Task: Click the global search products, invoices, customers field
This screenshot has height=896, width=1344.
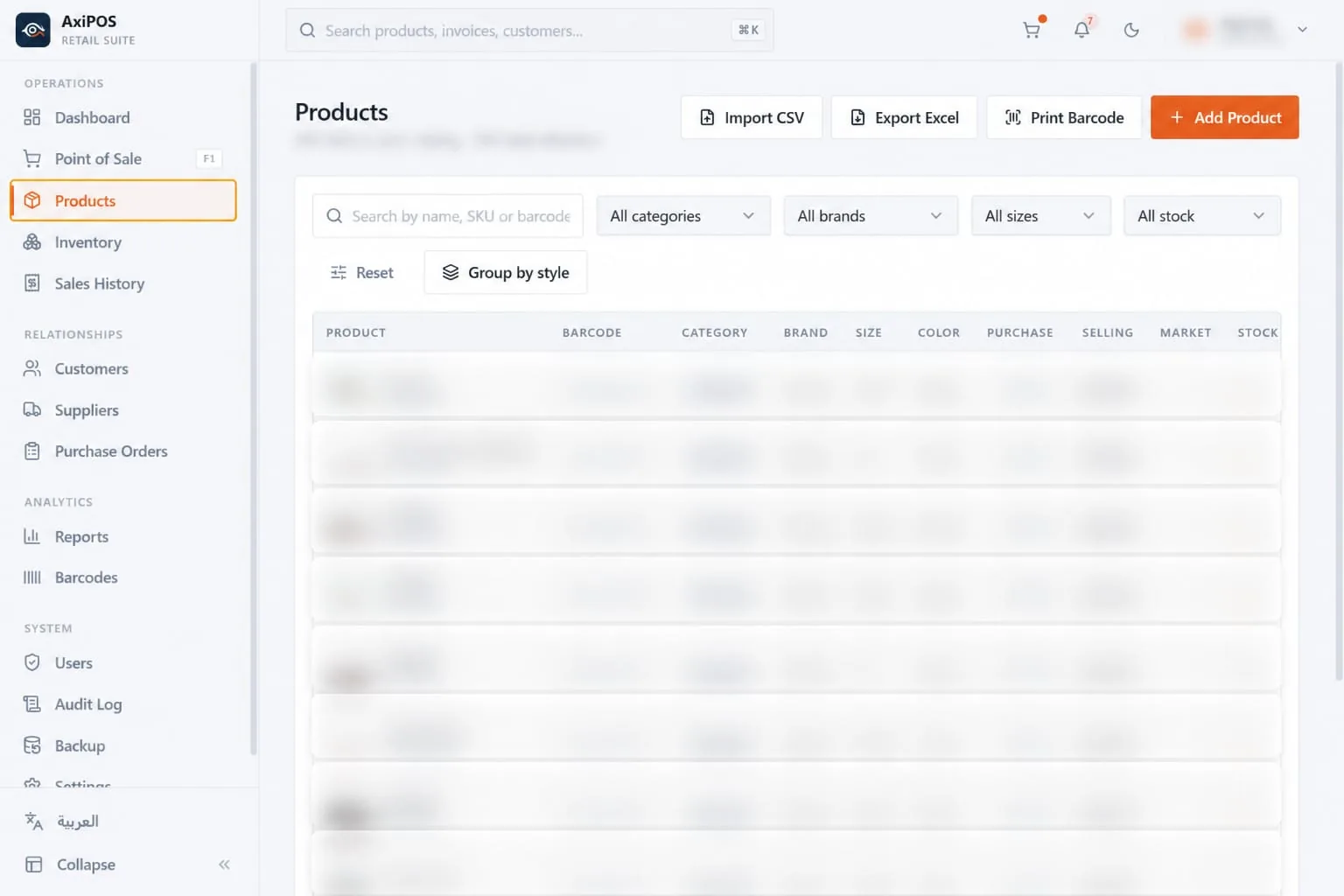Action: point(529,30)
